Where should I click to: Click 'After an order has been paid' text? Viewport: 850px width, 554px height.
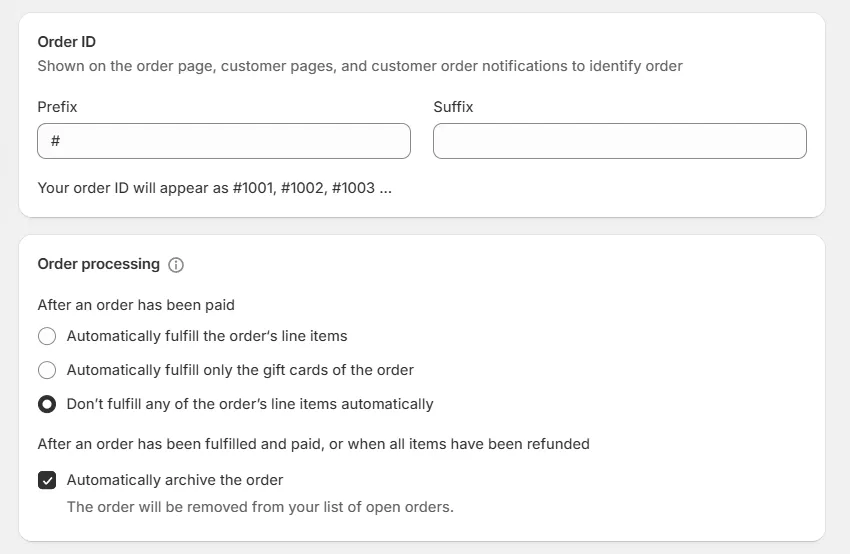pyautogui.click(x=136, y=305)
